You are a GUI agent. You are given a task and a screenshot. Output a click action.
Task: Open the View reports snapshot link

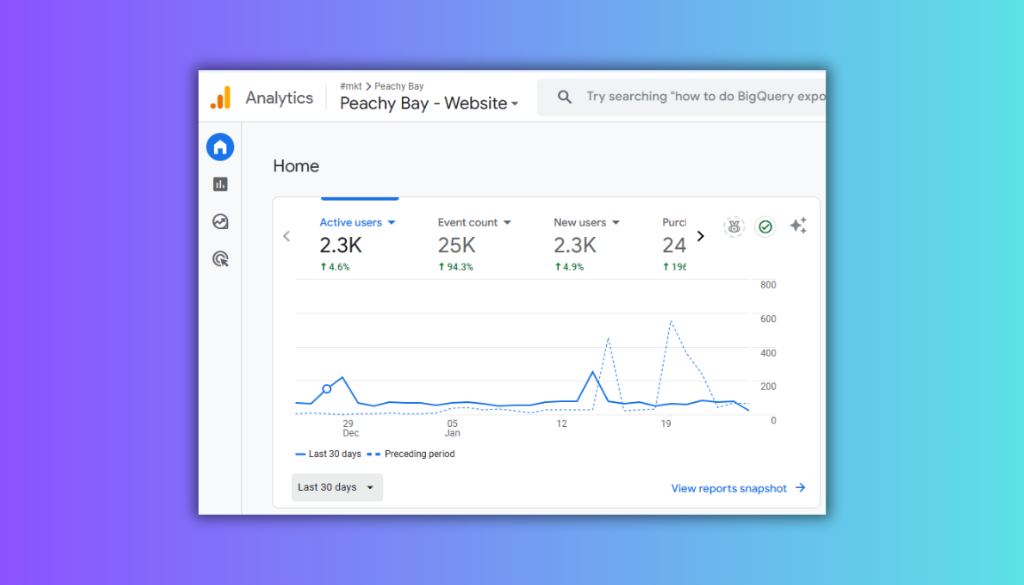[738, 488]
